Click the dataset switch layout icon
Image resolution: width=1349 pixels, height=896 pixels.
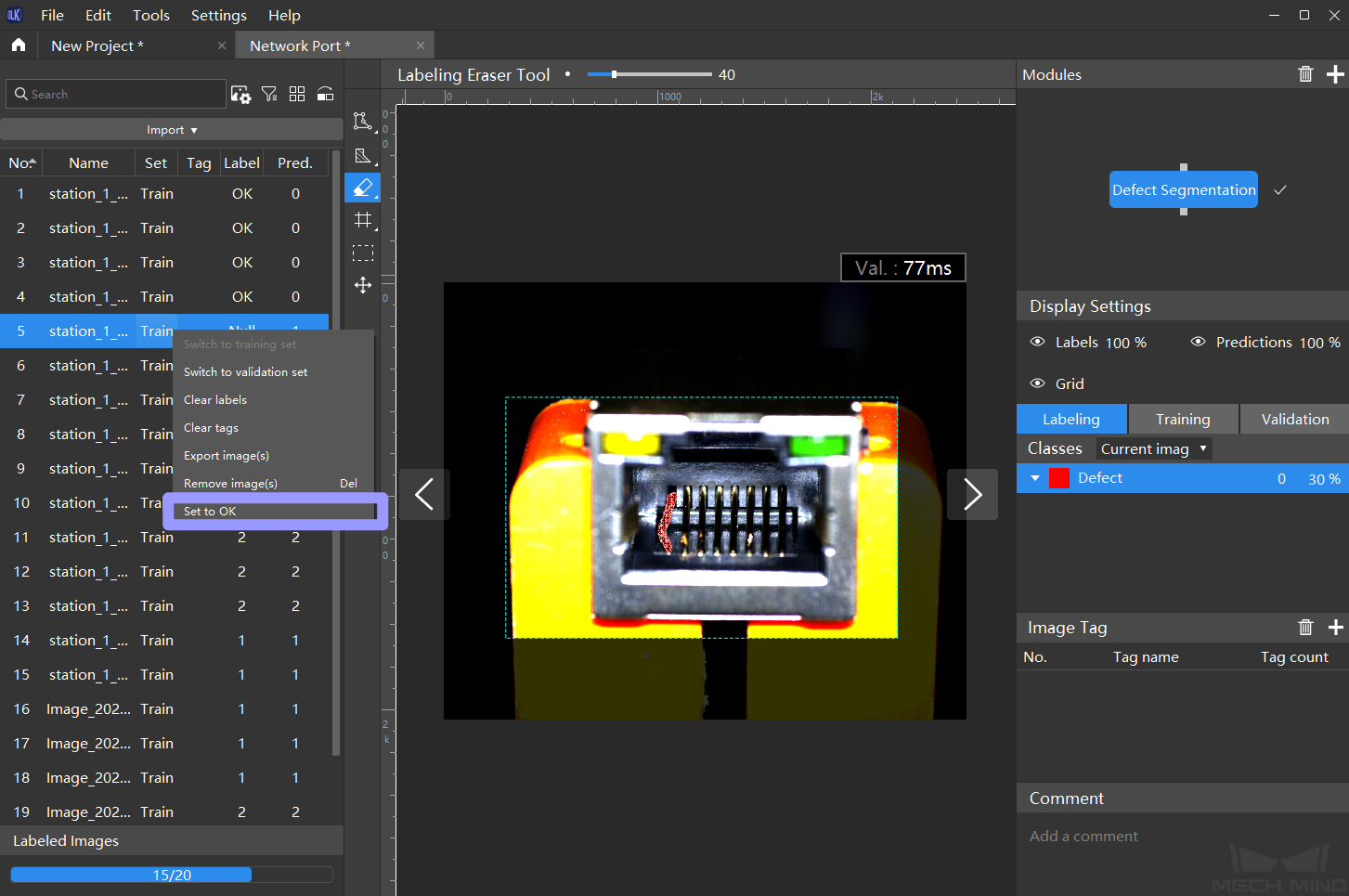click(x=325, y=94)
